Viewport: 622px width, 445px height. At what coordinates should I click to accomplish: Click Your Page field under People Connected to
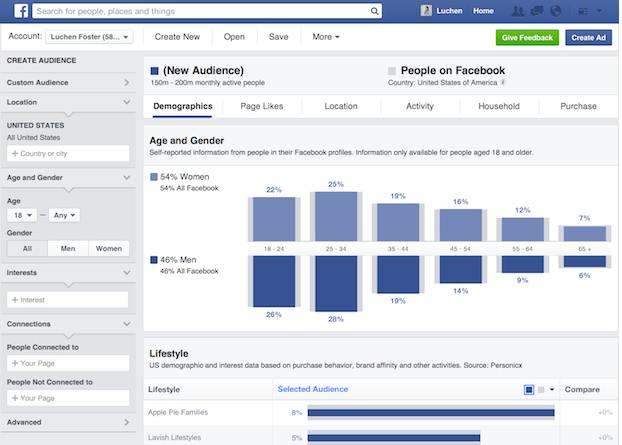[68, 363]
